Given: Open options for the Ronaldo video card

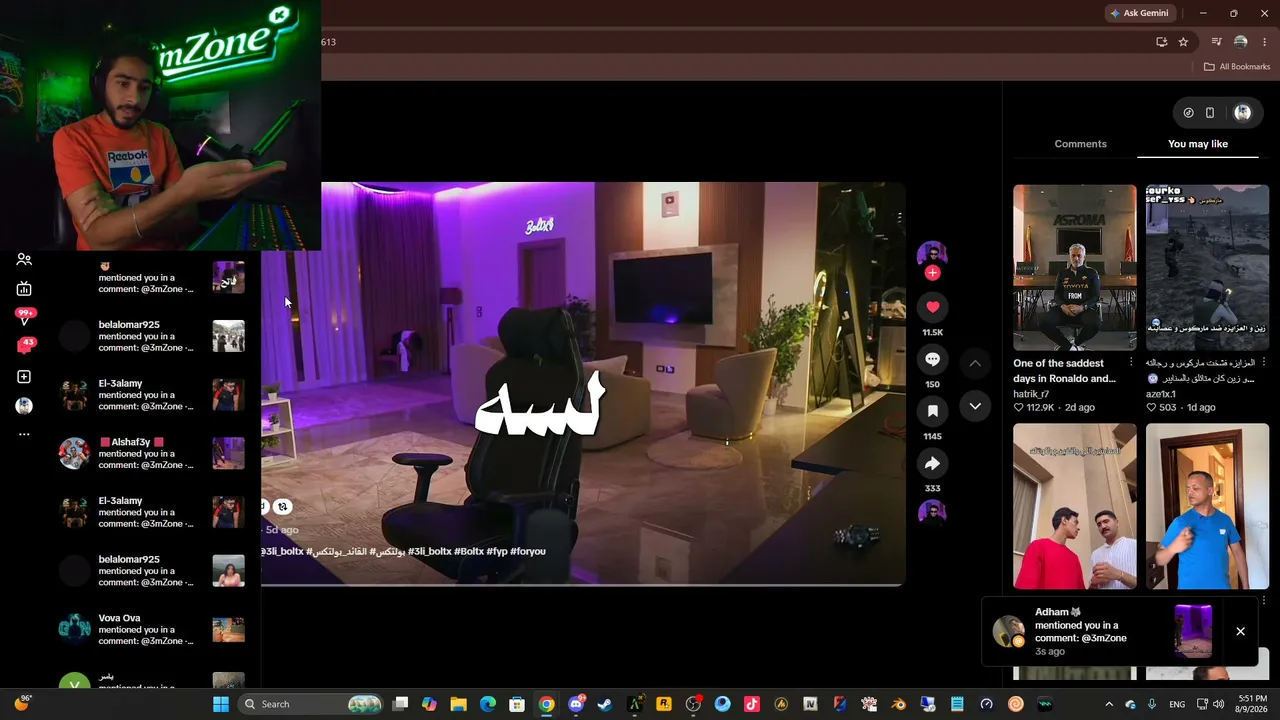Looking at the screenshot, I should coord(1131,362).
